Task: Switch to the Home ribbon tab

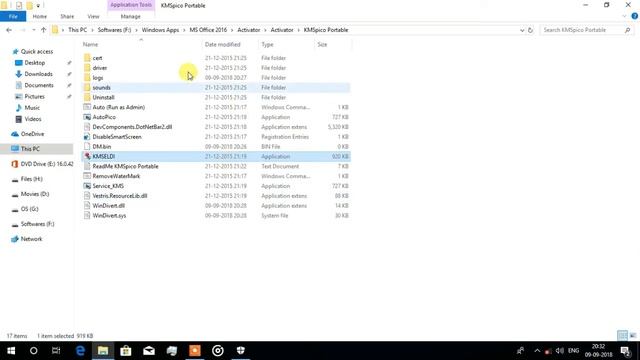Action: tap(40, 16)
